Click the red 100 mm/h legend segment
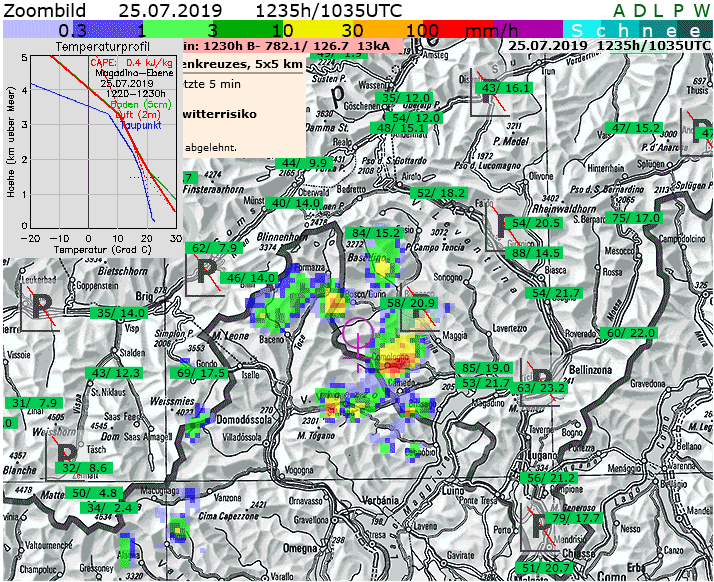Image resolution: width=714 pixels, height=582 pixels. tap(458, 29)
